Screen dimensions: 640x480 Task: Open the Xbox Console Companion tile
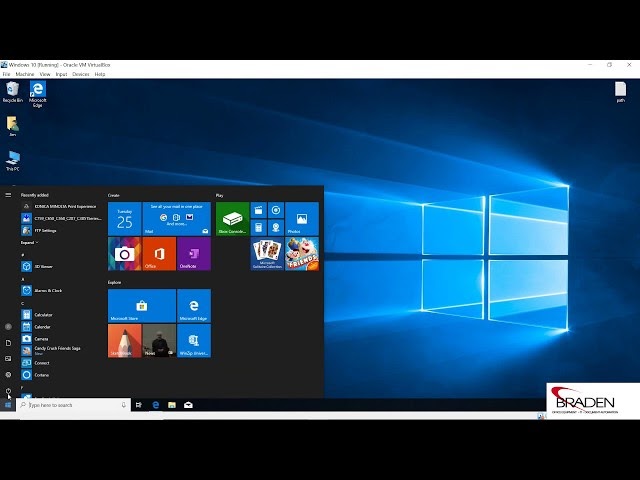[x=233, y=219]
